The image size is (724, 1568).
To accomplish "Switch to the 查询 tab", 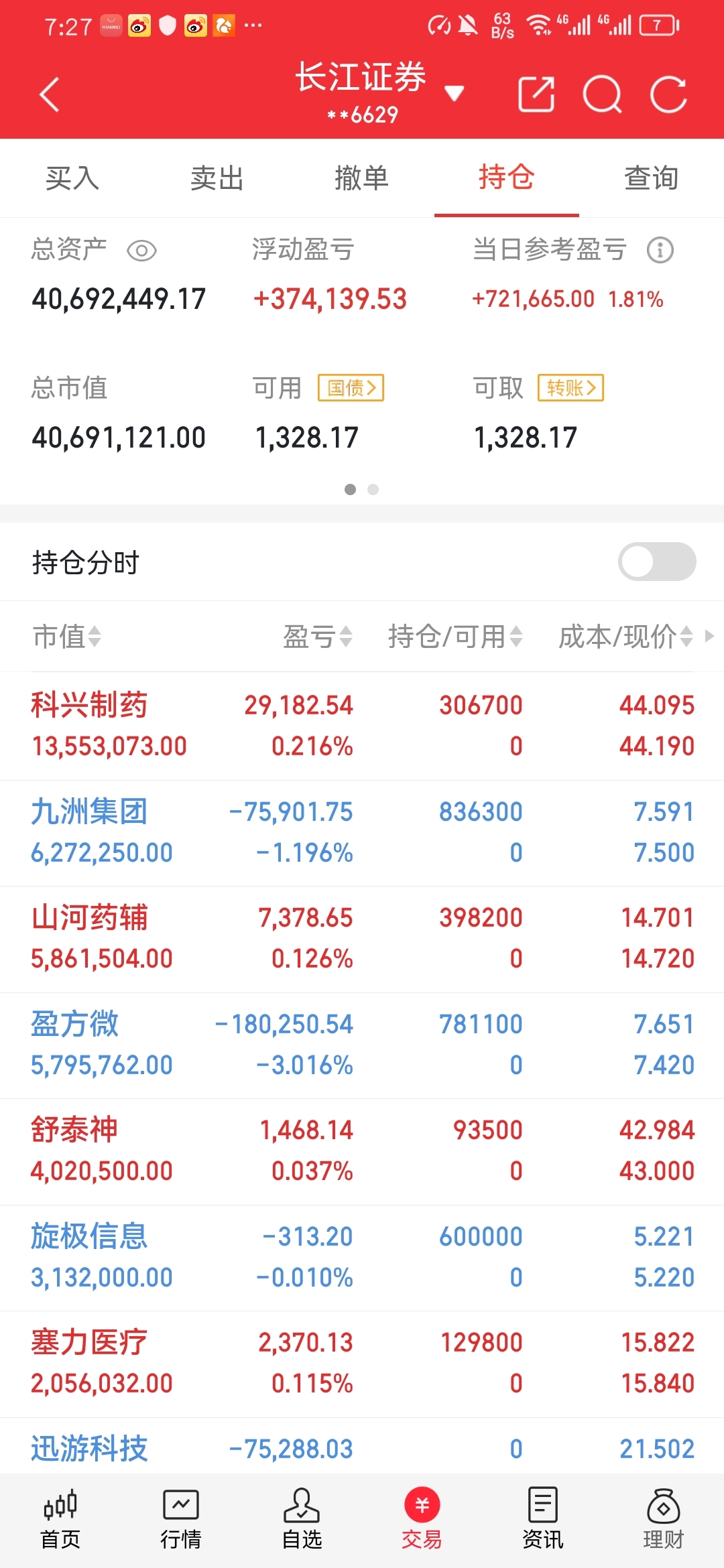I will tap(651, 178).
